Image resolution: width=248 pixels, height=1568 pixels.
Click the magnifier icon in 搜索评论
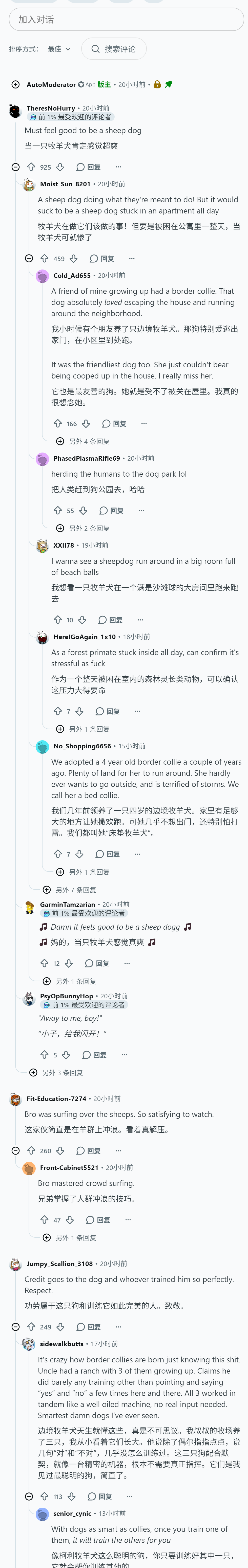95,49
